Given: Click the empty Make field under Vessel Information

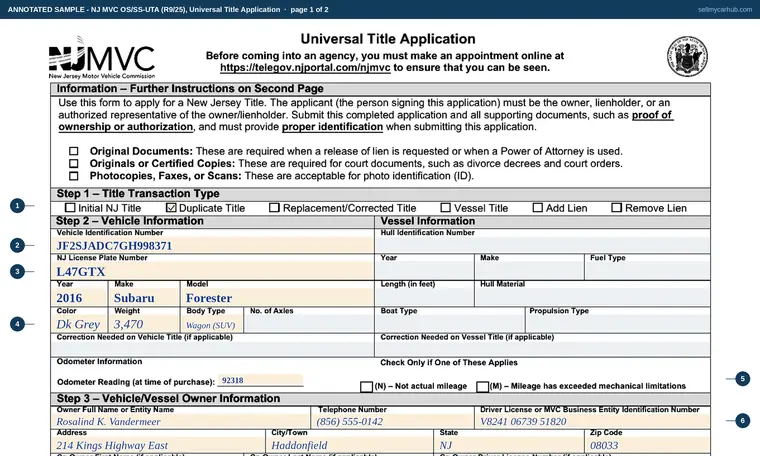Looking at the screenshot, I should click(x=530, y=271).
